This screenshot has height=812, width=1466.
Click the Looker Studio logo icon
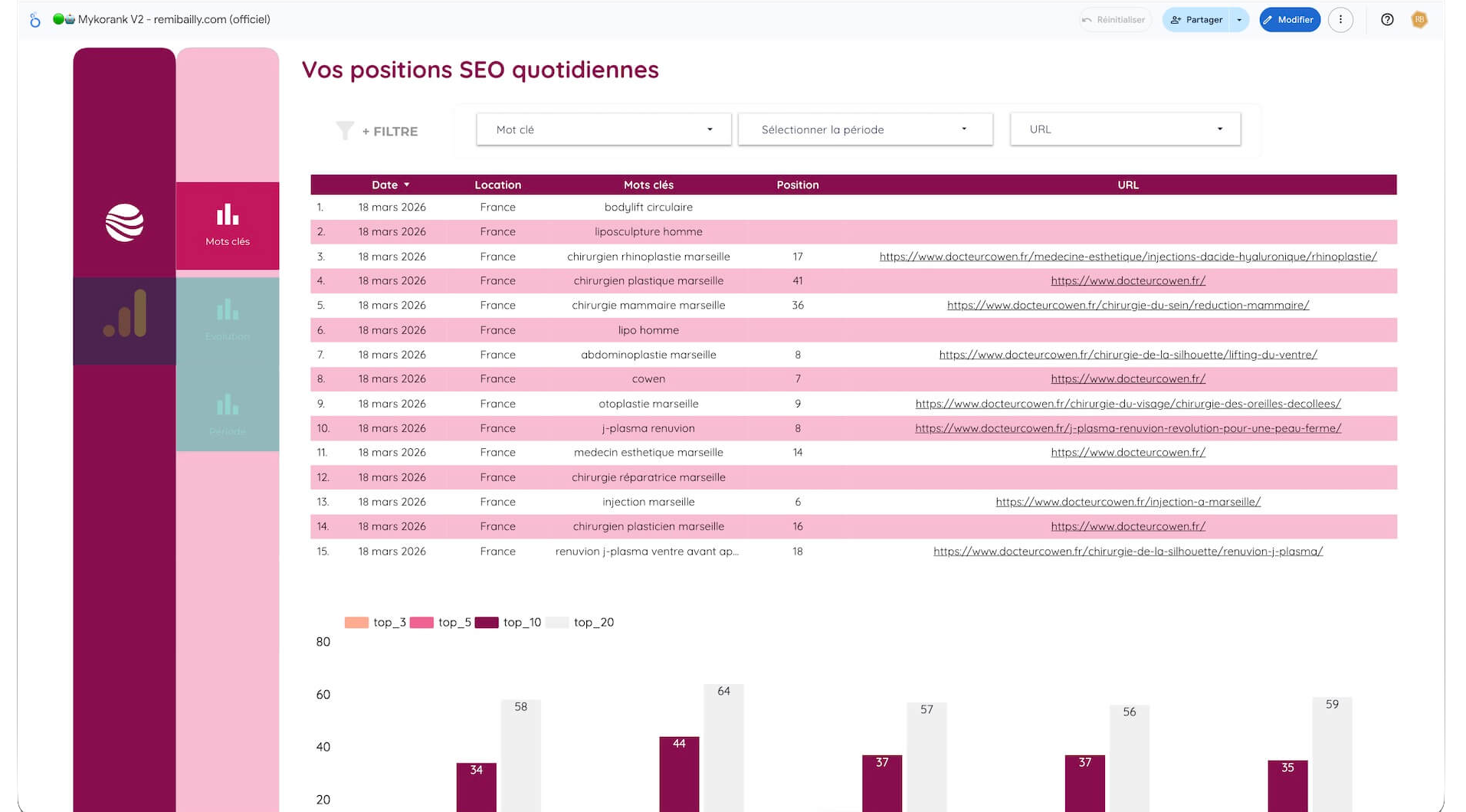click(34, 20)
